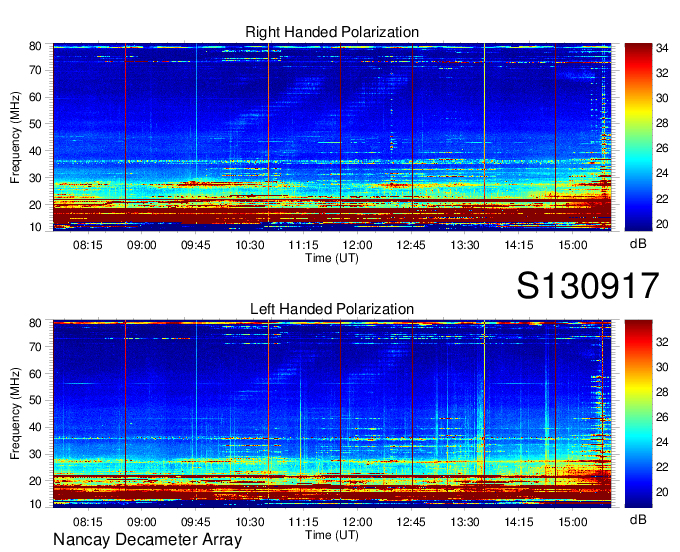The image size is (680, 552).
Task: Click 50 MHz tick of Left Handed plot
Action: coord(35,400)
